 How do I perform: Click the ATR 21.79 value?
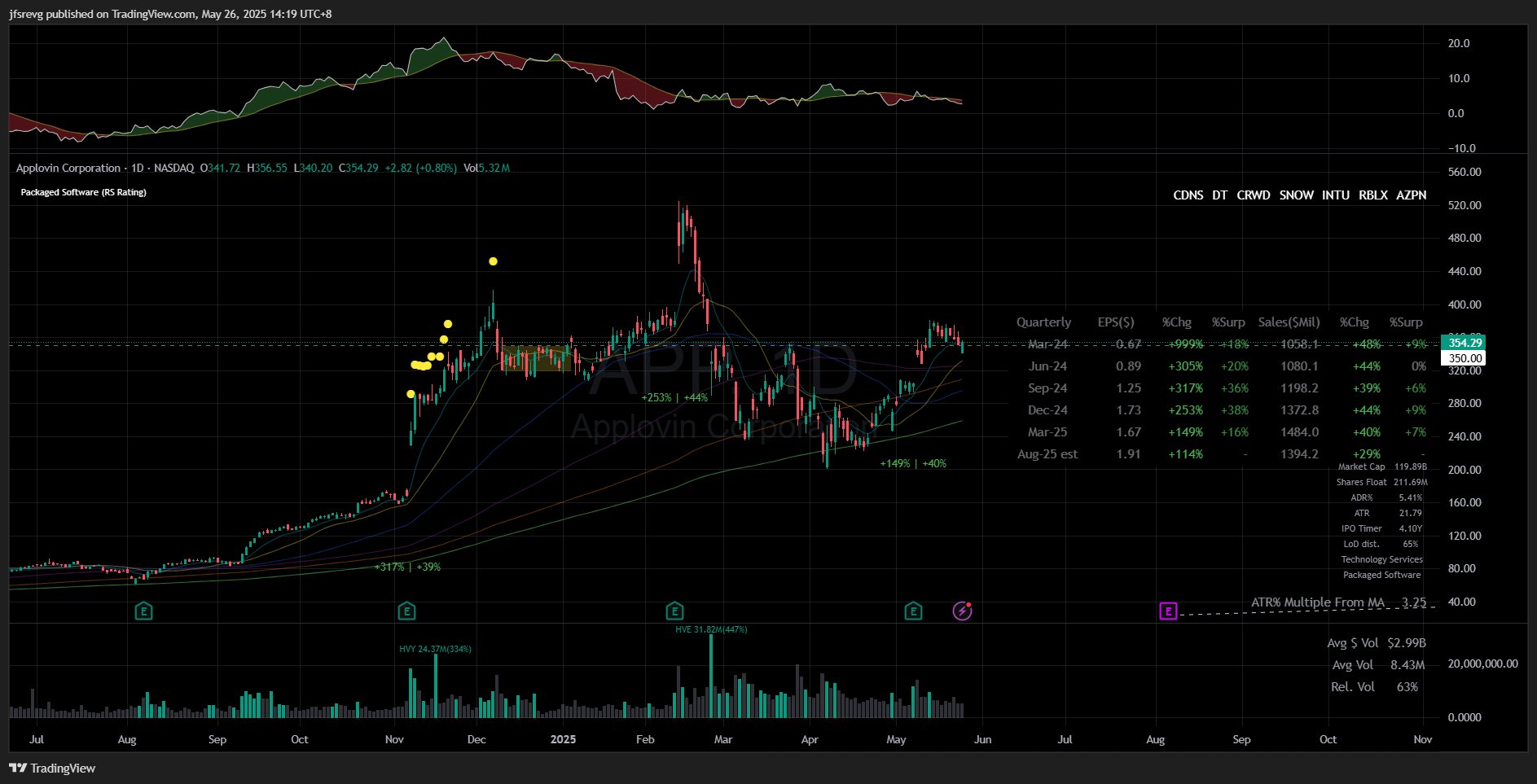click(x=1411, y=514)
